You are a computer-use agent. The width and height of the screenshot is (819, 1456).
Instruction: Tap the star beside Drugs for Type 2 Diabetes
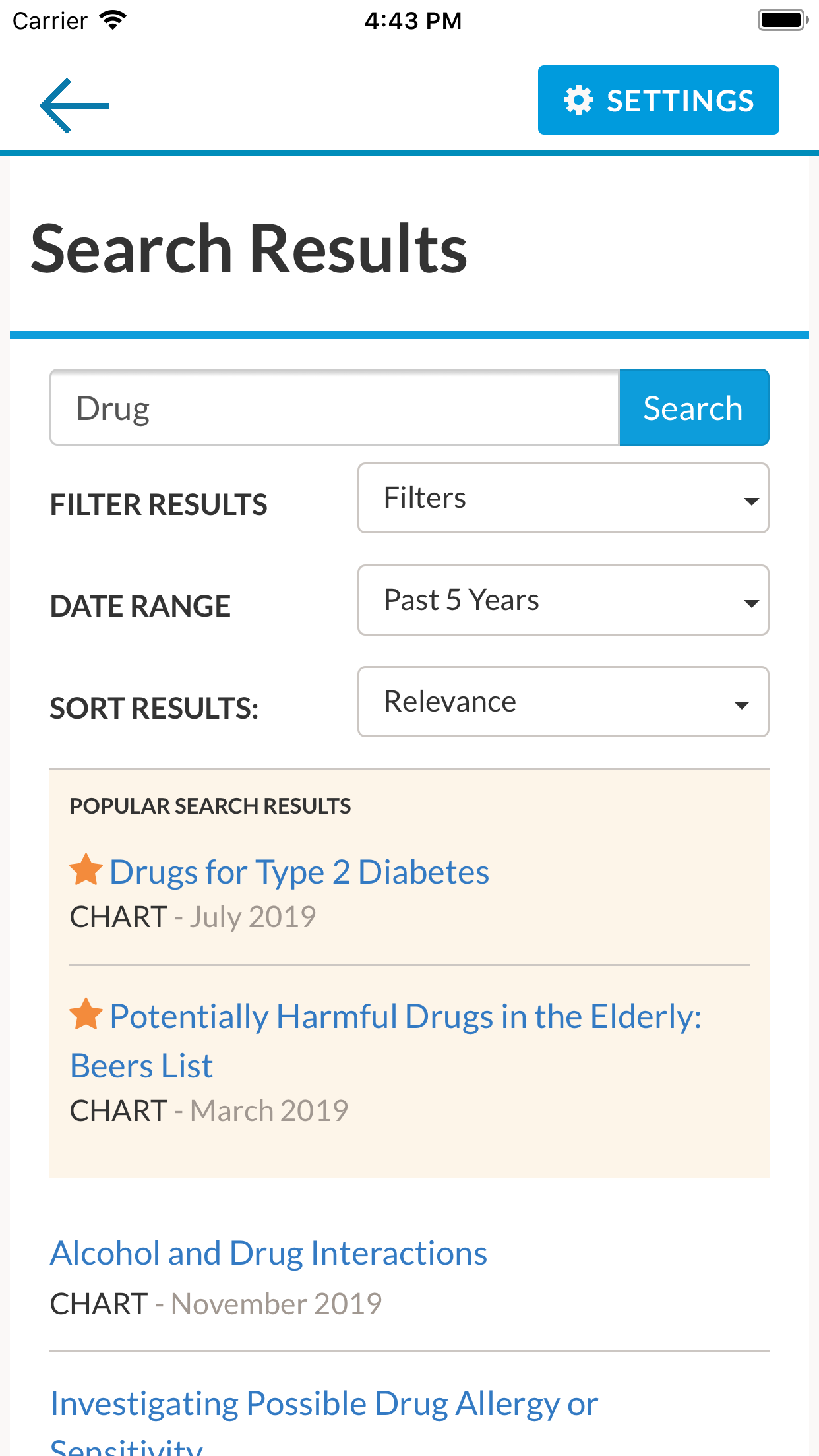pyautogui.click(x=86, y=870)
